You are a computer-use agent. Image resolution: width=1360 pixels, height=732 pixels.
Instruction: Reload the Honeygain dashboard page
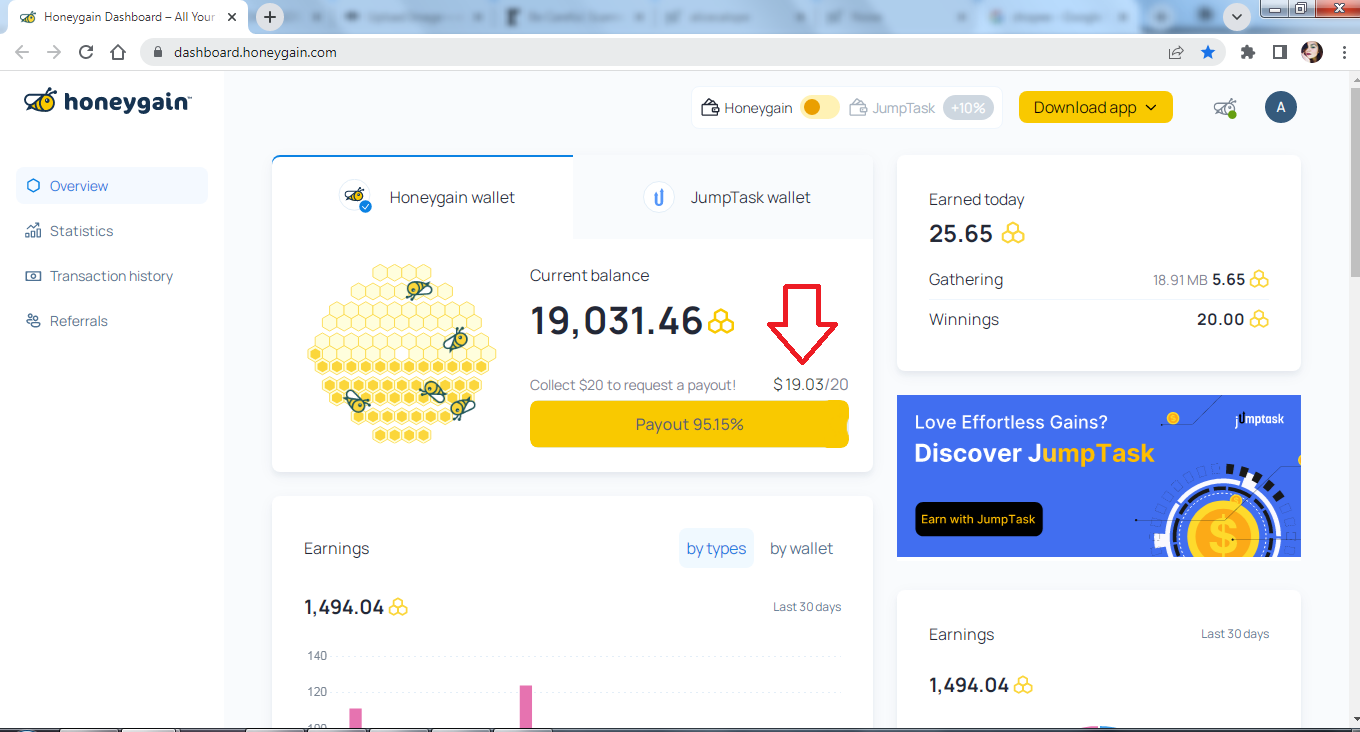coord(86,52)
